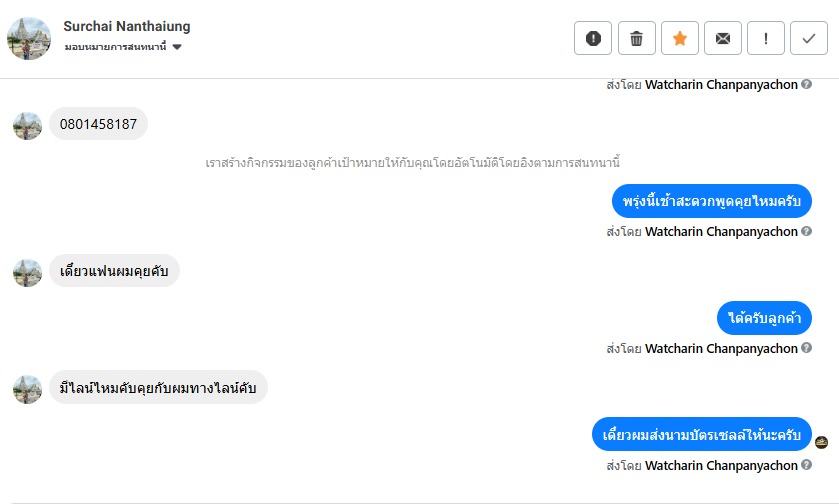Click the Surchai Nanthaiung contact name

click(126, 26)
